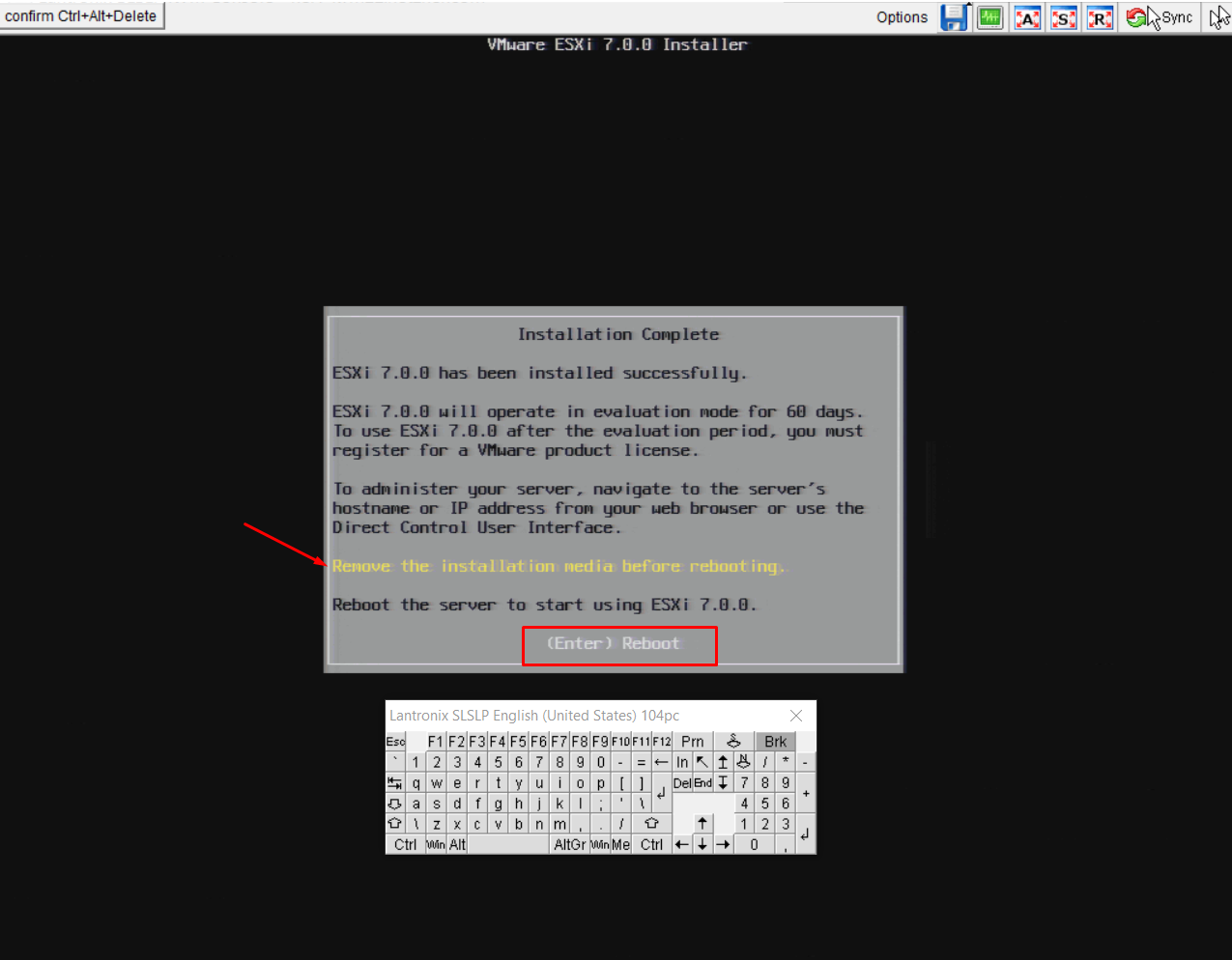Screen dimensions: 1232x960
Task: Click the 'm' key on soft keyboard
Action: [x=559, y=824]
